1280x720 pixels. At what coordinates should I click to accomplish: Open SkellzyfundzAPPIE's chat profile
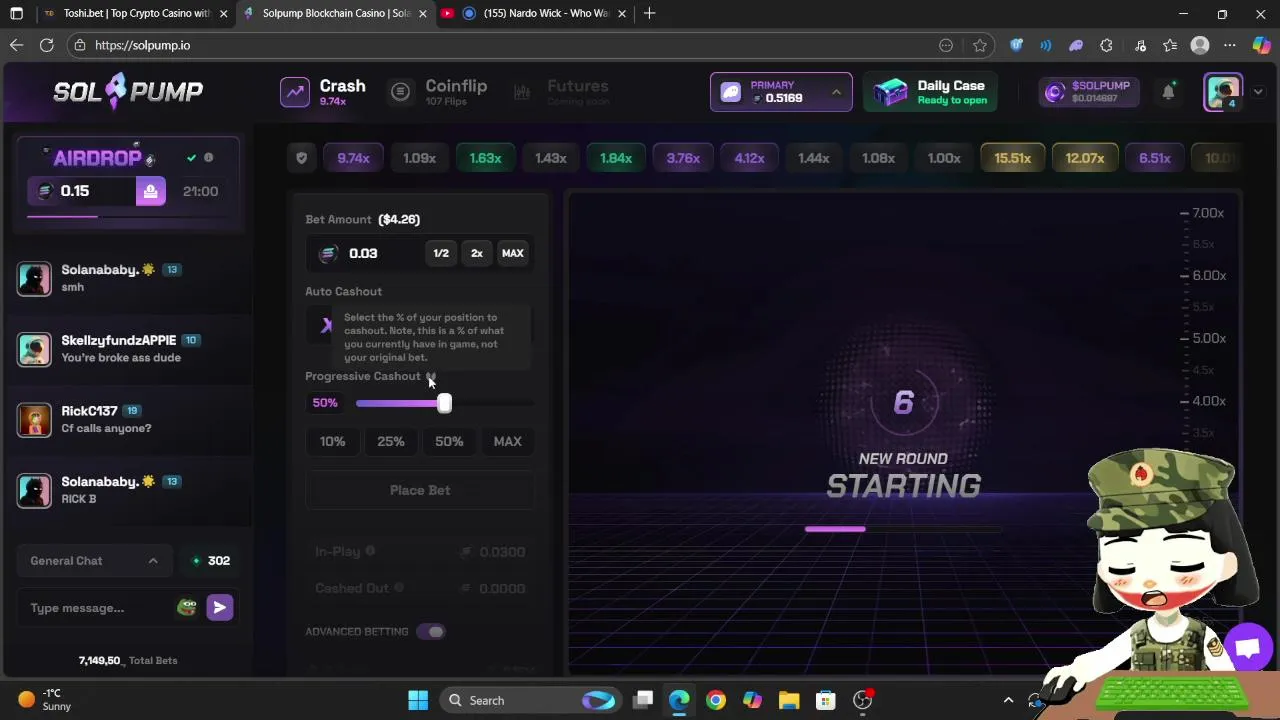point(118,340)
